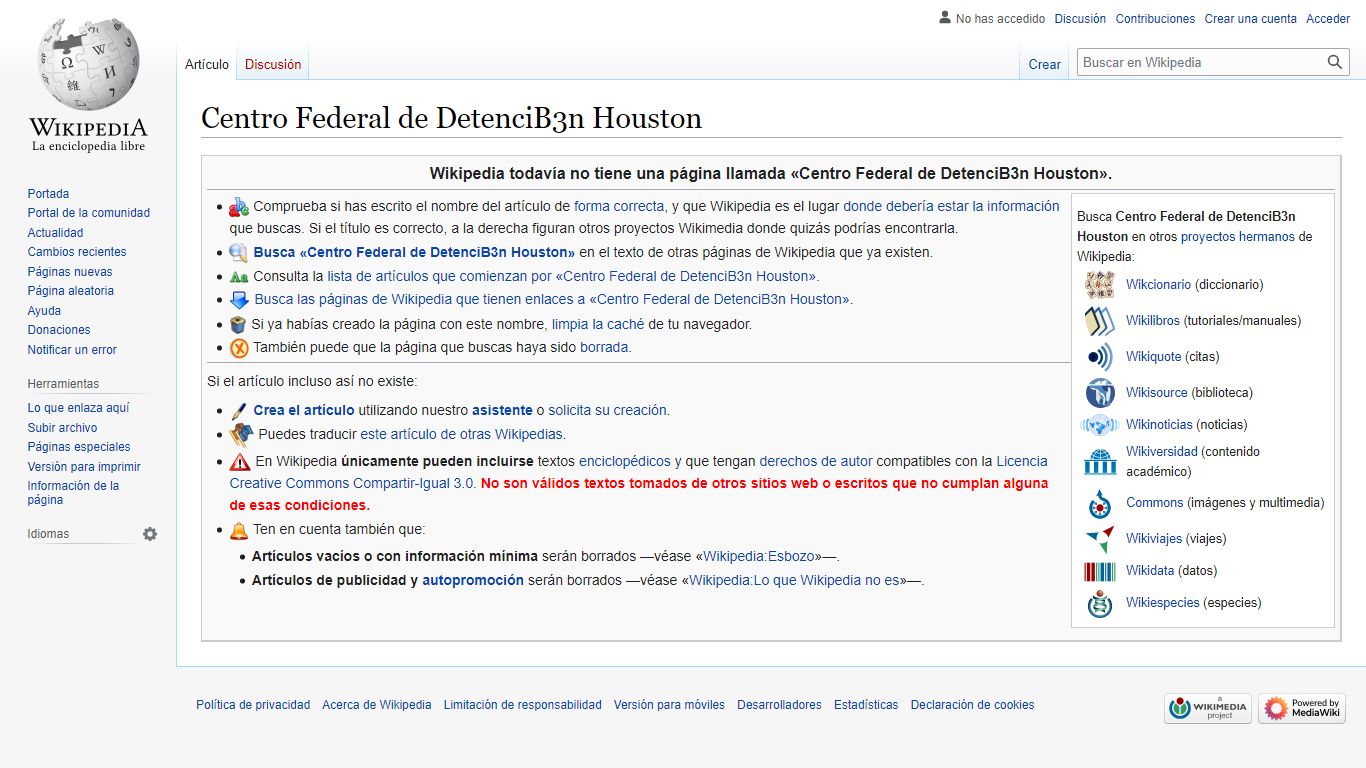Click the magnifier icon before Busca «Centro Federal»
The image size is (1366, 768).
pos(239,252)
